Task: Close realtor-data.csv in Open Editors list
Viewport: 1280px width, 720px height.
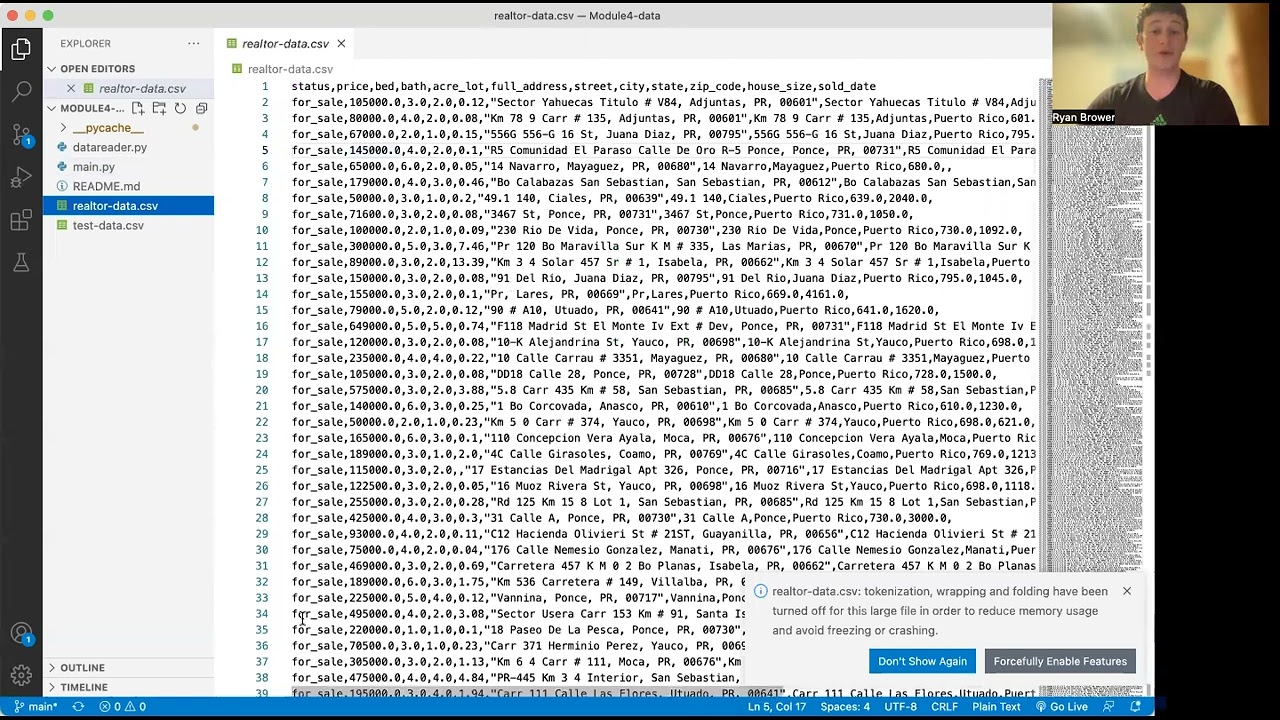Action: [x=71, y=89]
